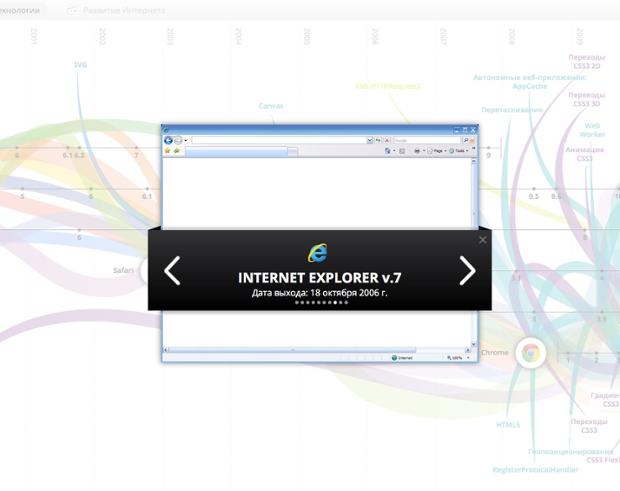Click the IE7 address bar field
Screen dimensions: 620x491
point(279,140)
